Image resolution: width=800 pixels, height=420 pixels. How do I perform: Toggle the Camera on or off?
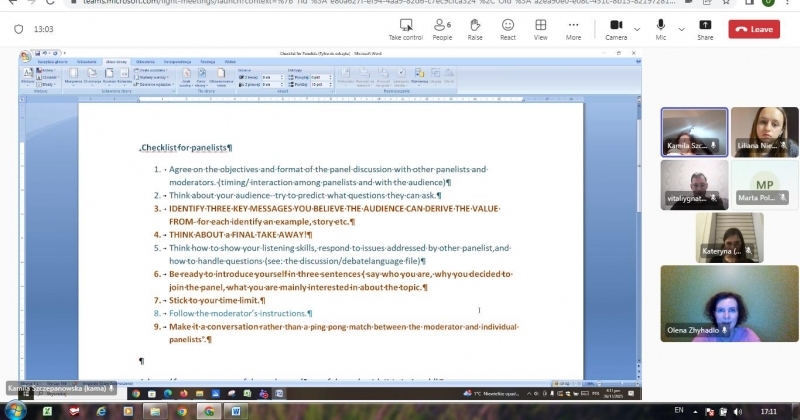616,28
